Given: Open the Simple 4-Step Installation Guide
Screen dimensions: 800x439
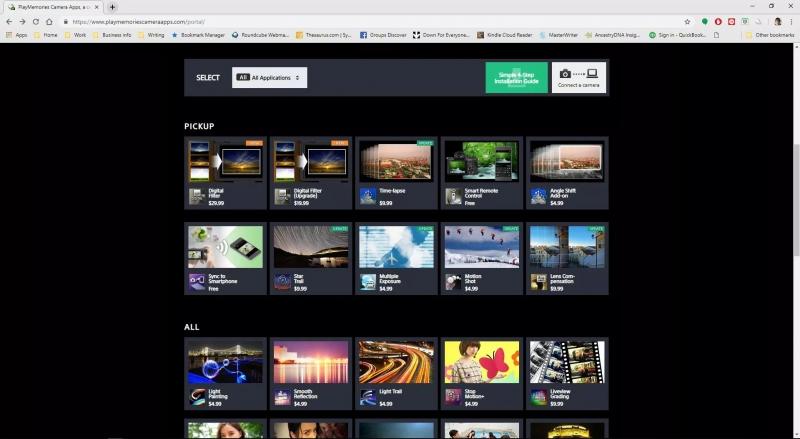Looking at the screenshot, I should 516,78.
